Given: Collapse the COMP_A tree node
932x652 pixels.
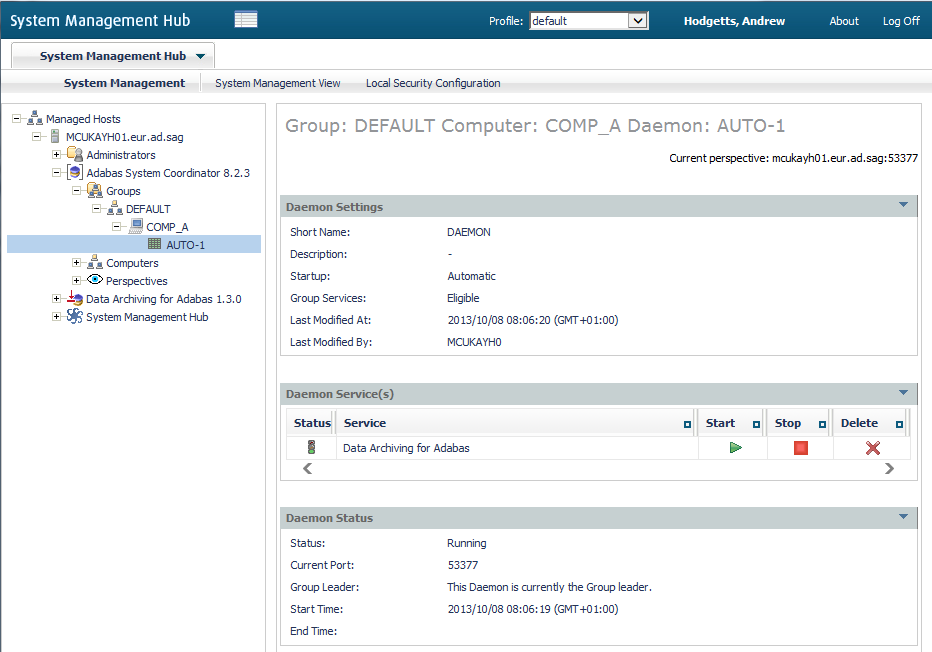Looking at the screenshot, I should (117, 227).
